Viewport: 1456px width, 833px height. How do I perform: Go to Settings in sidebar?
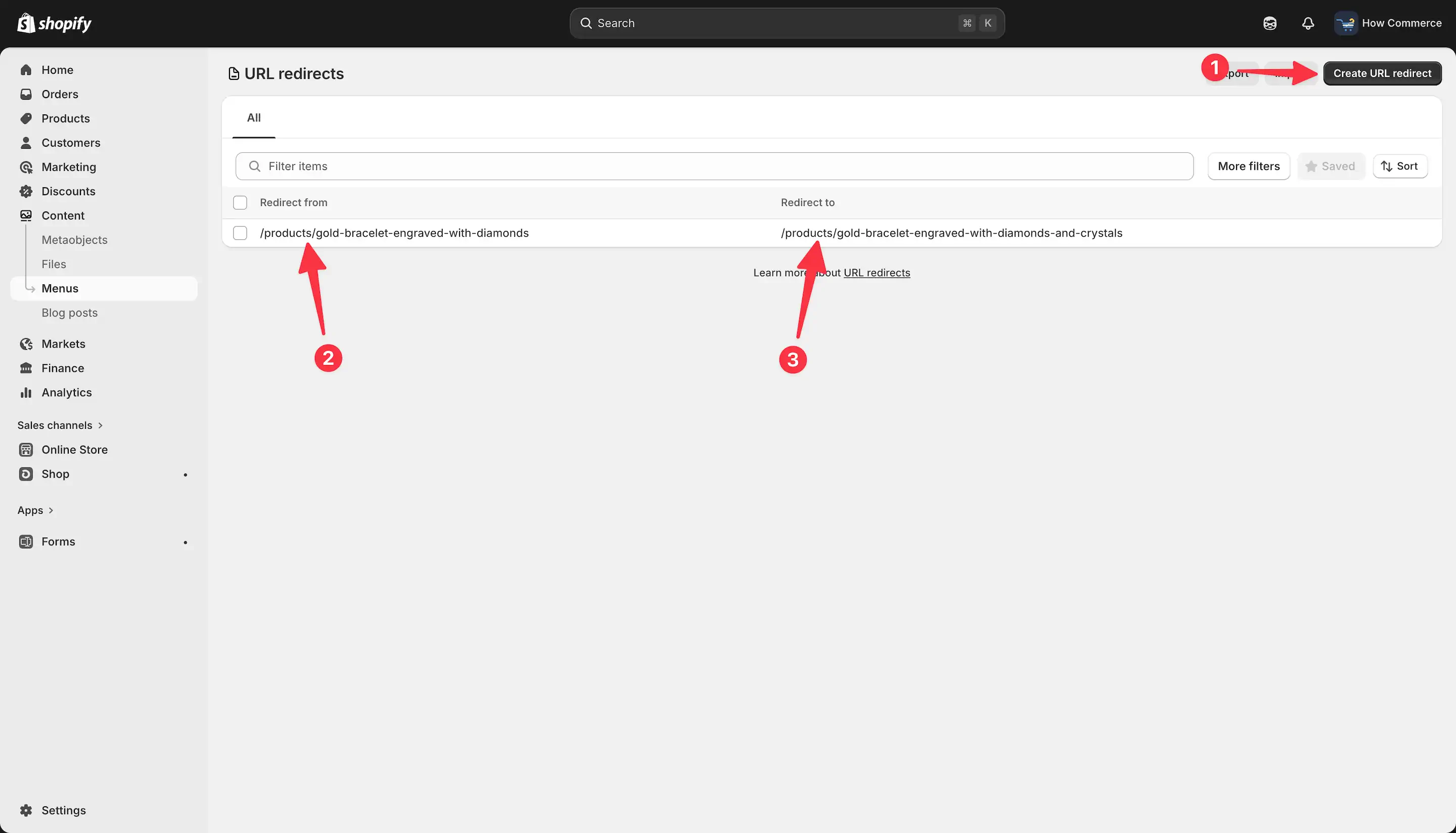tap(64, 810)
